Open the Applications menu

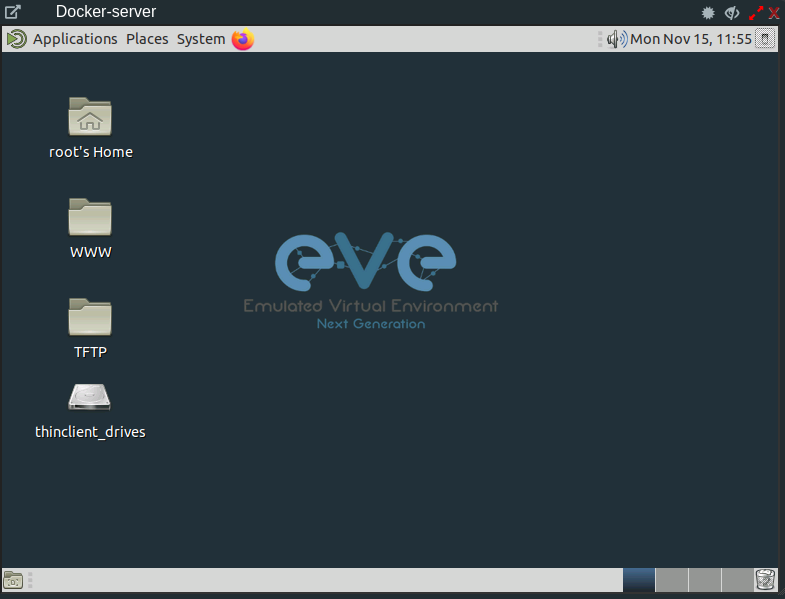(x=75, y=39)
